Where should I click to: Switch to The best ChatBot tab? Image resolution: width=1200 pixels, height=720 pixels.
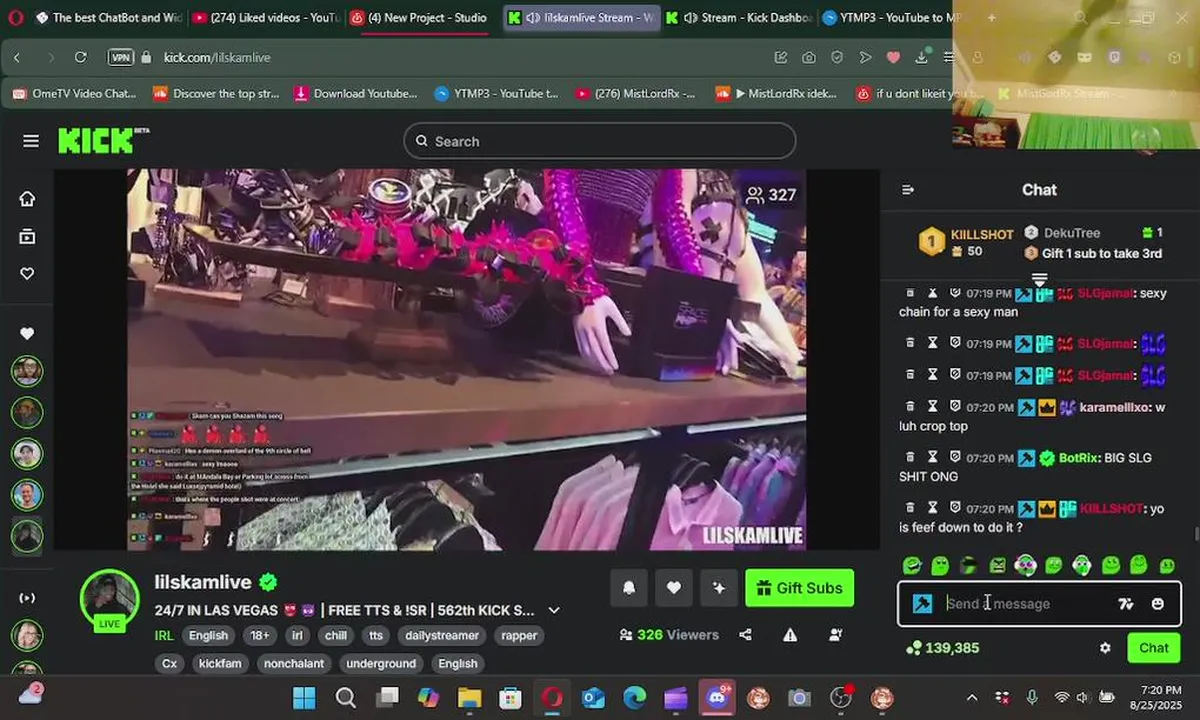pos(107,17)
